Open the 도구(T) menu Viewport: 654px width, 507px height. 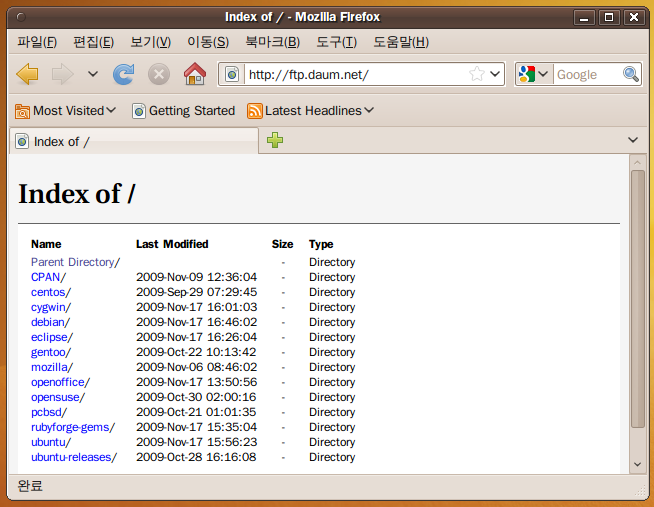[x=336, y=42]
